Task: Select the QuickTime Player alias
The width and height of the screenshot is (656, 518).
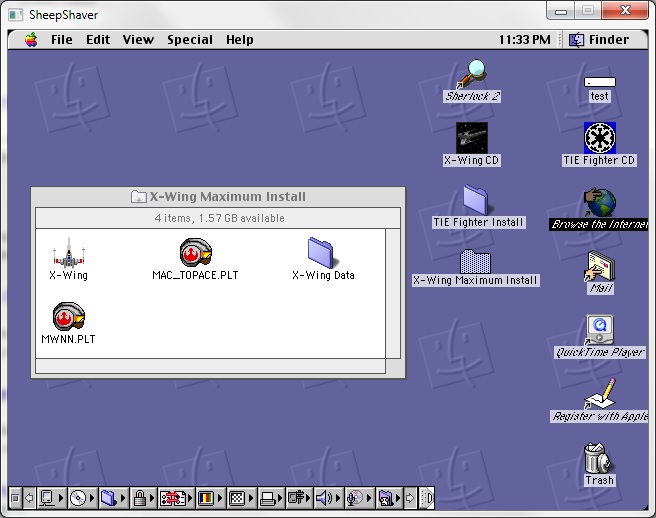Action: pyautogui.click(x=600, y=336)
